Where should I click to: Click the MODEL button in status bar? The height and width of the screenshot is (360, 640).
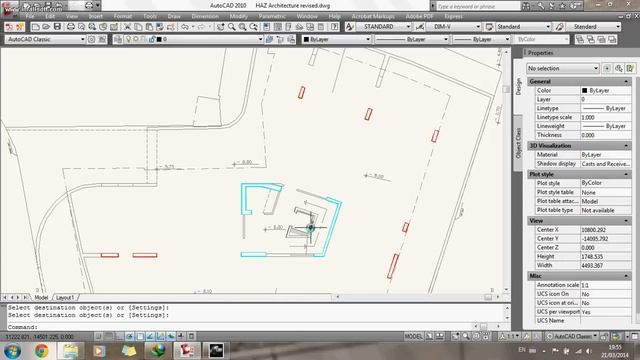coord(413,336)
